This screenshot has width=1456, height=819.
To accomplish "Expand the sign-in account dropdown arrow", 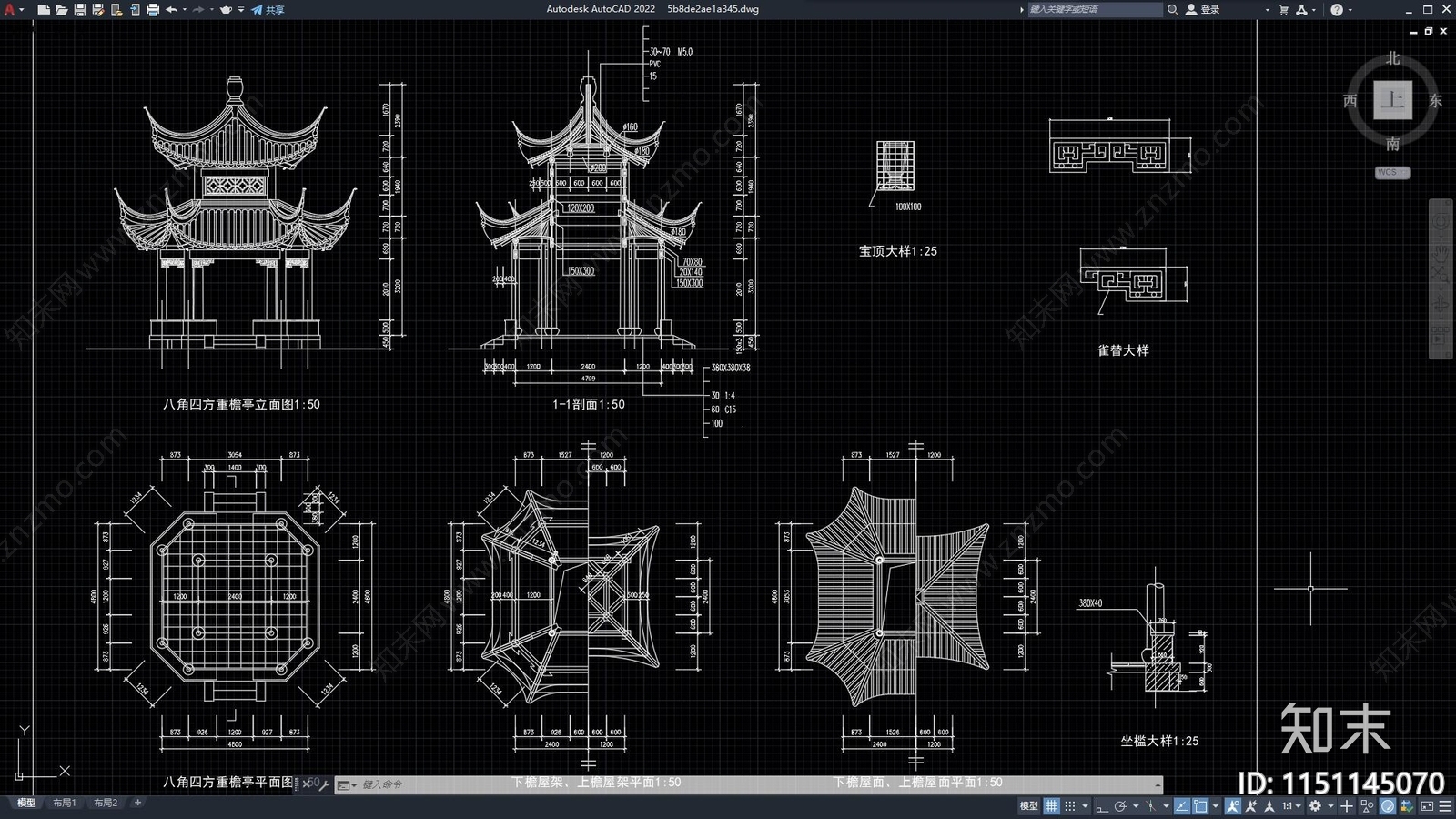I will coord(1267,10).
